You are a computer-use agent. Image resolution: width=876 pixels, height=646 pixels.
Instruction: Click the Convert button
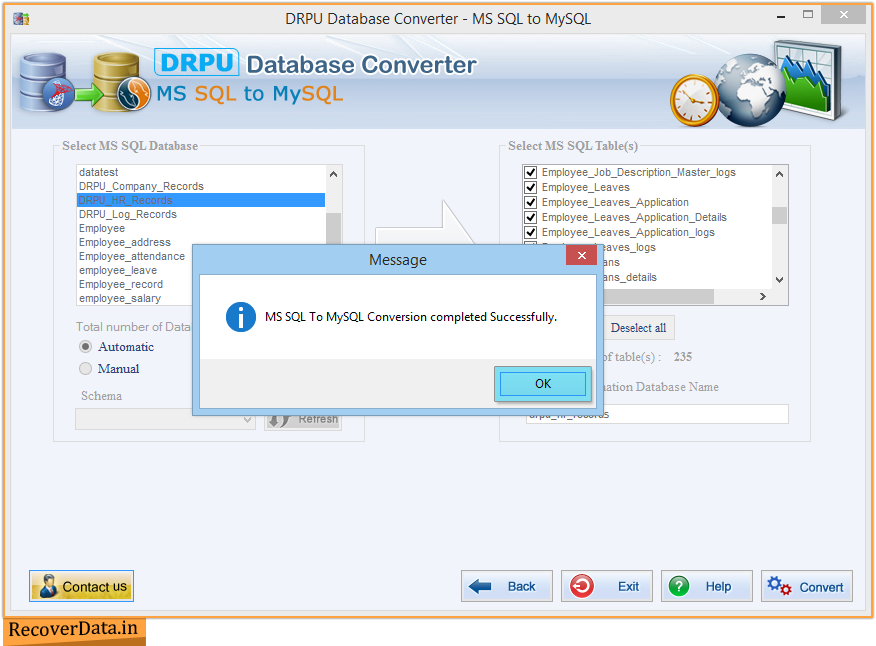point(807,586)
